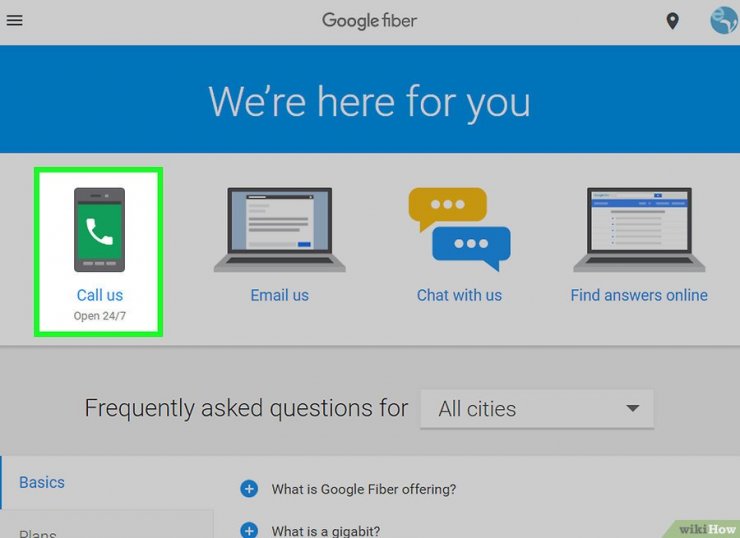Expand plus icon for What is a gigabit
The height and width of the screenshot is (538, 740).
(249, 530)
